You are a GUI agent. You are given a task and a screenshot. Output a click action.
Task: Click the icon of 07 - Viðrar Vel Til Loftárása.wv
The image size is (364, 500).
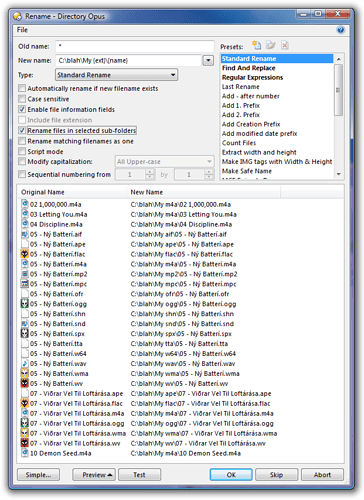25,443
